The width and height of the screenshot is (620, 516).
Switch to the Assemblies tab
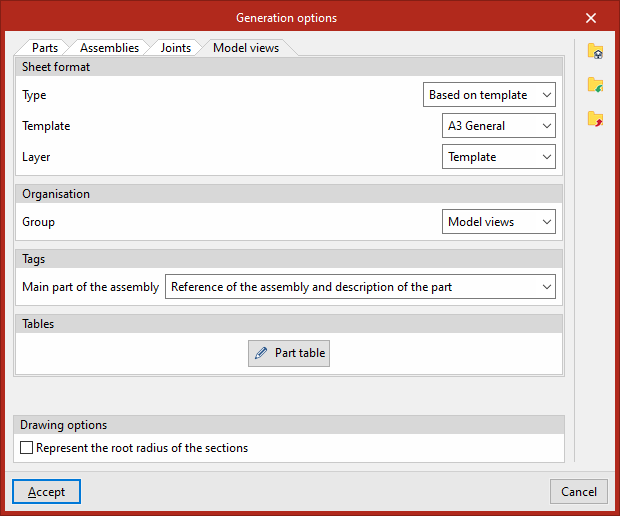click(110, 48)
